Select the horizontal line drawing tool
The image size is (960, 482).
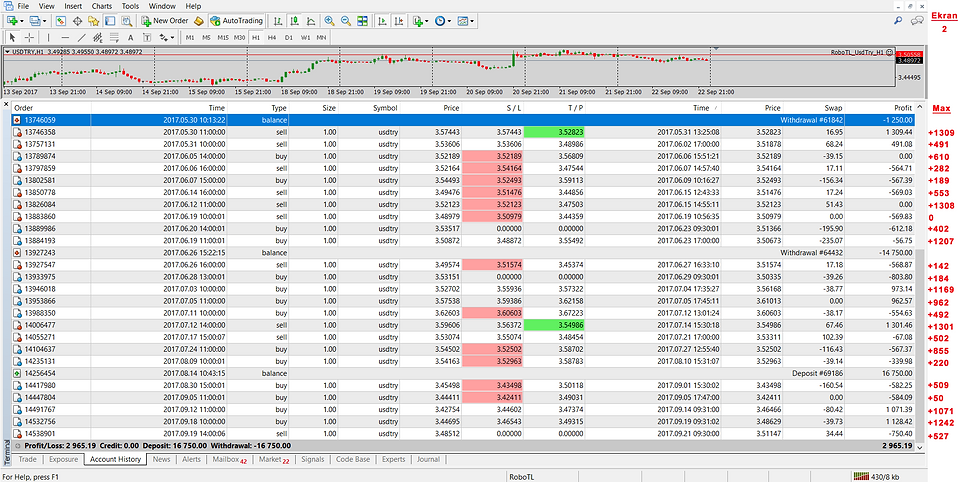point(65,37)
